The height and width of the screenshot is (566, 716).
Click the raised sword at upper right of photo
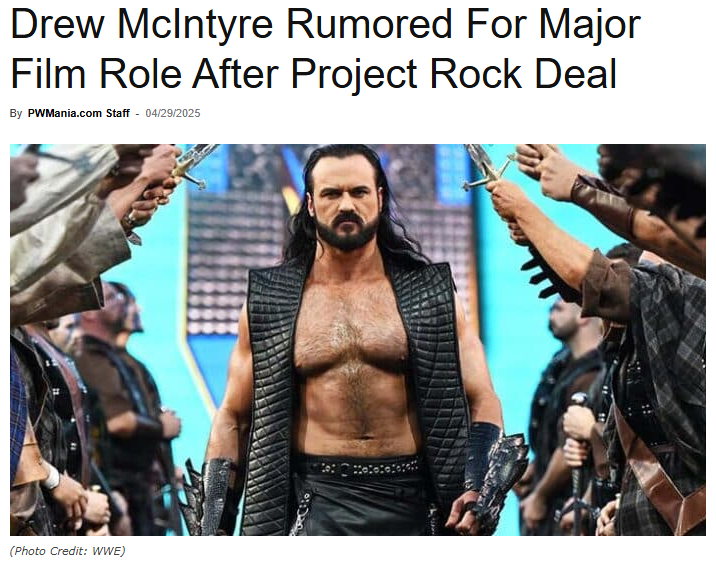pos(488,168)
